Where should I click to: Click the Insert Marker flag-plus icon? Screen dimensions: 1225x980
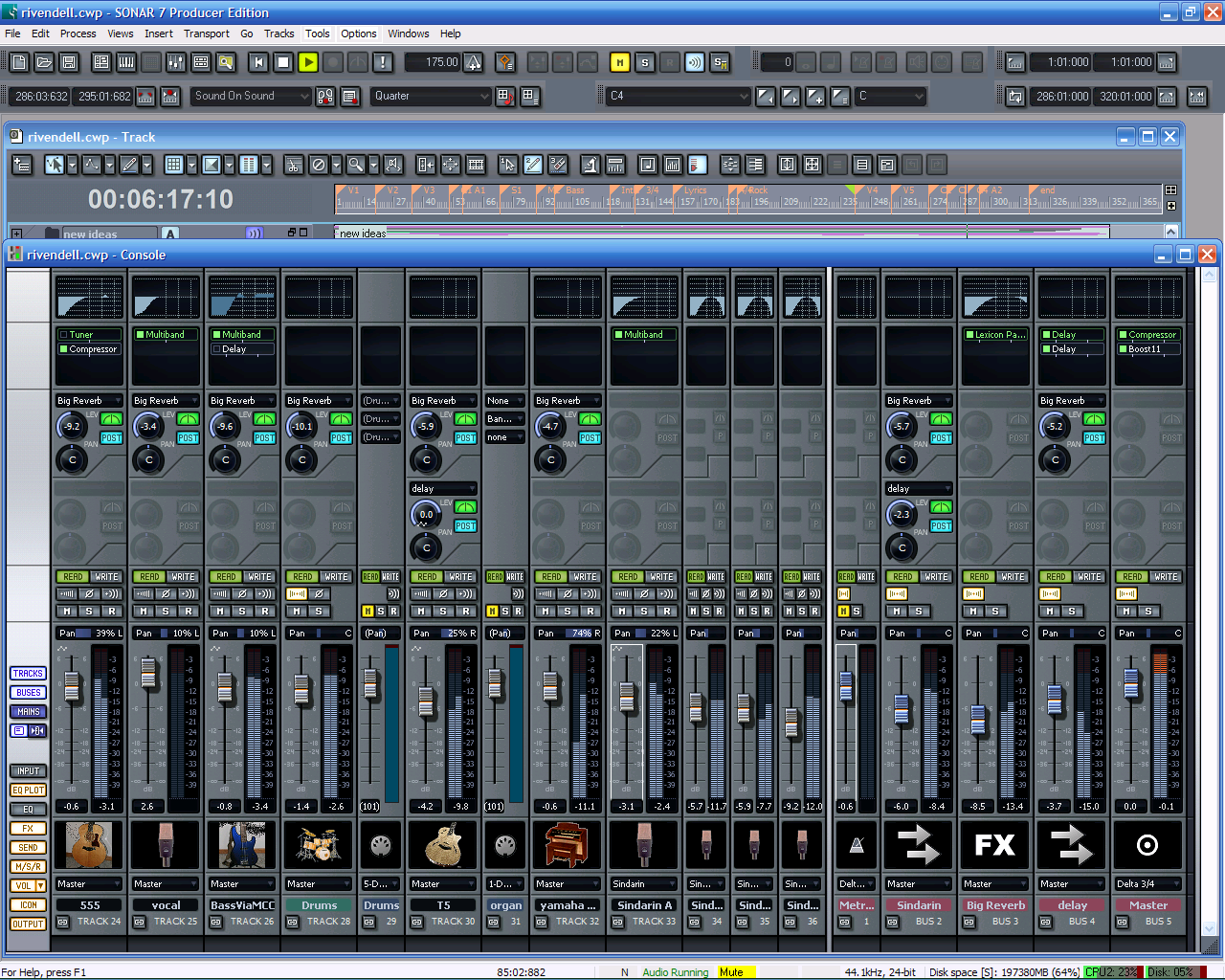point(815,96)
